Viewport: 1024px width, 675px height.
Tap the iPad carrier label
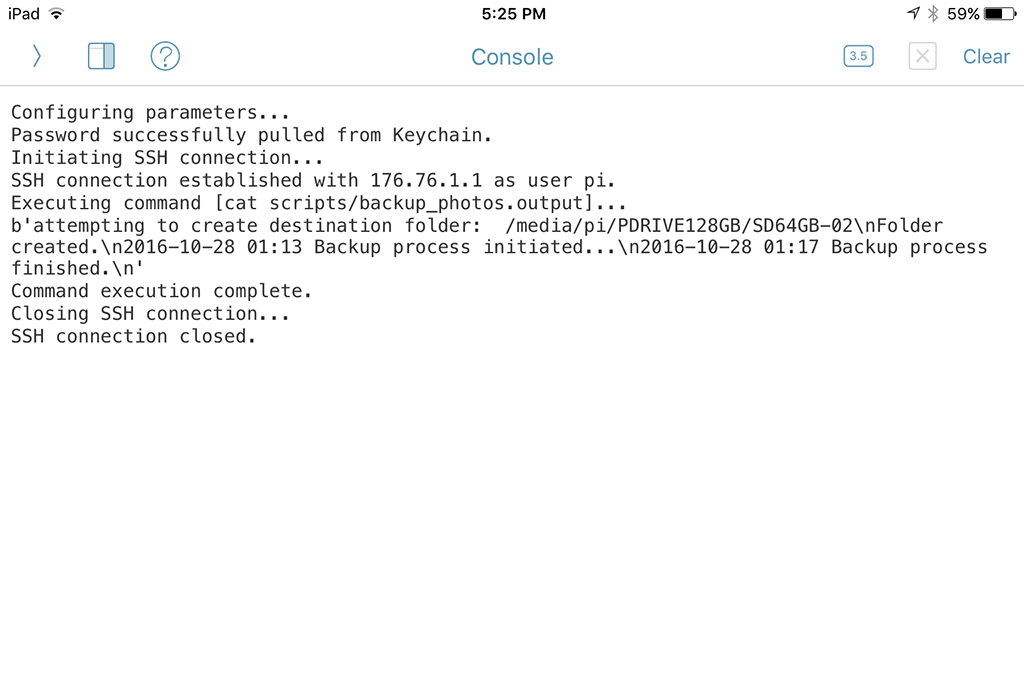24,14
